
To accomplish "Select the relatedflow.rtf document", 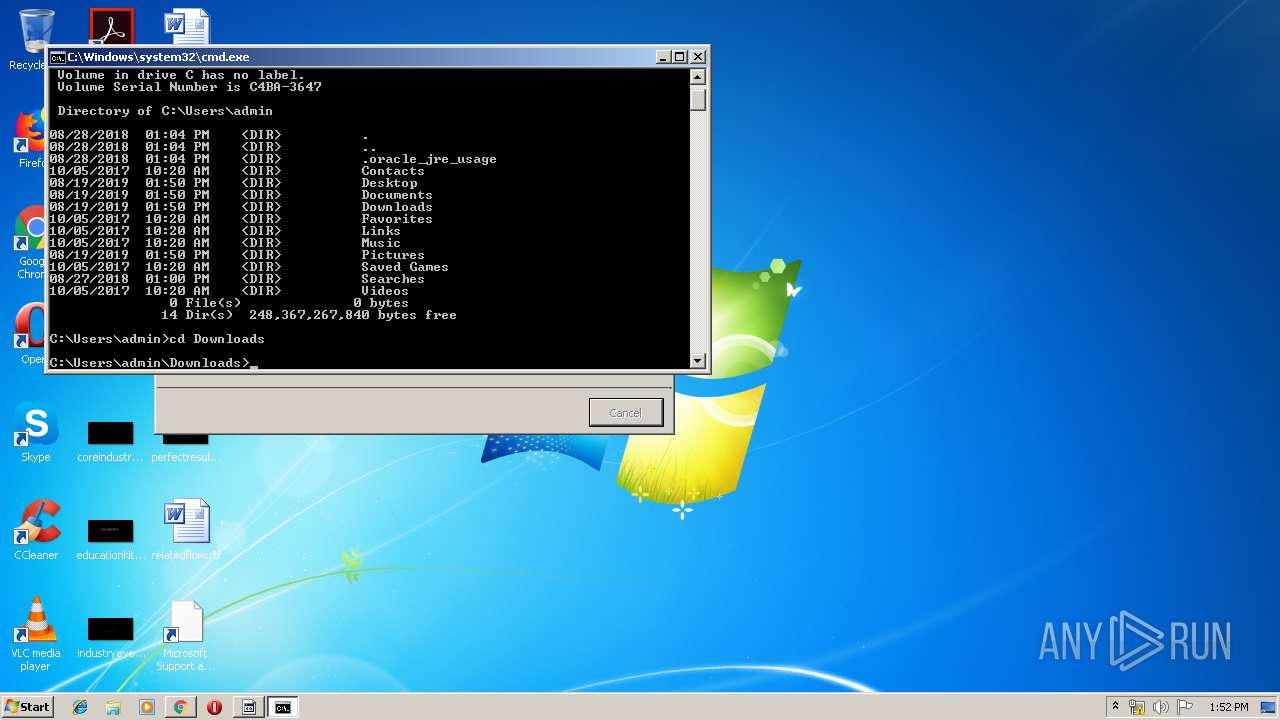I will pyautogui.click(x=186, y=530).
